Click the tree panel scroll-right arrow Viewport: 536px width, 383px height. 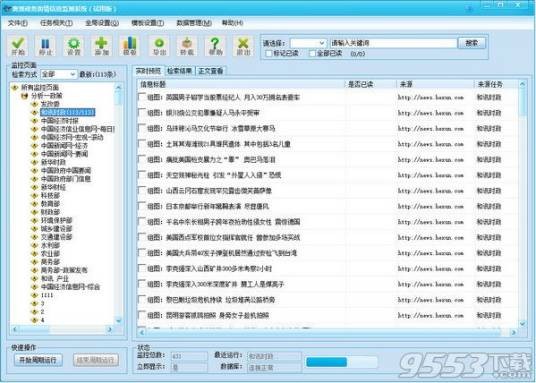click(x=110, y=330)
